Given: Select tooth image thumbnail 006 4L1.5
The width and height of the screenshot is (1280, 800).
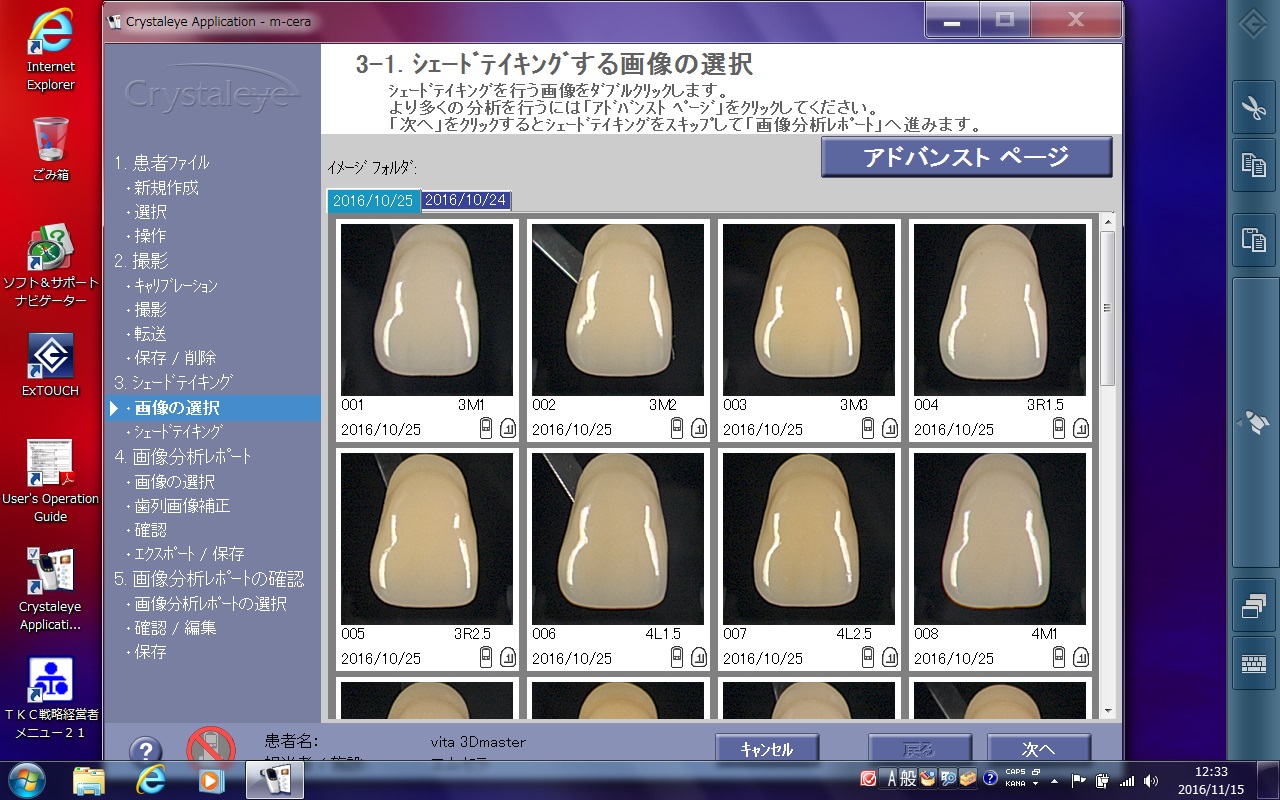Looking at the screenshot, I should [x=618, y=539].
